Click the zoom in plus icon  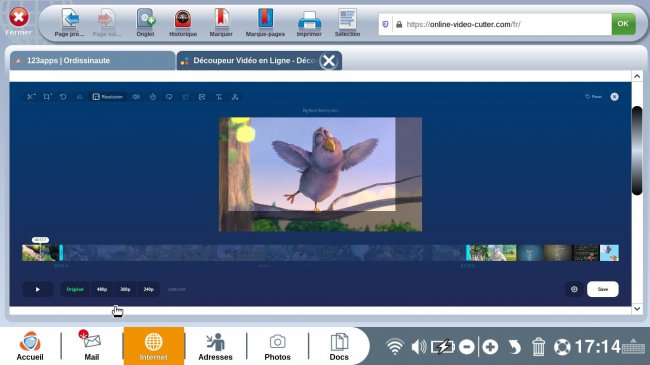click(x=490, y=347)
